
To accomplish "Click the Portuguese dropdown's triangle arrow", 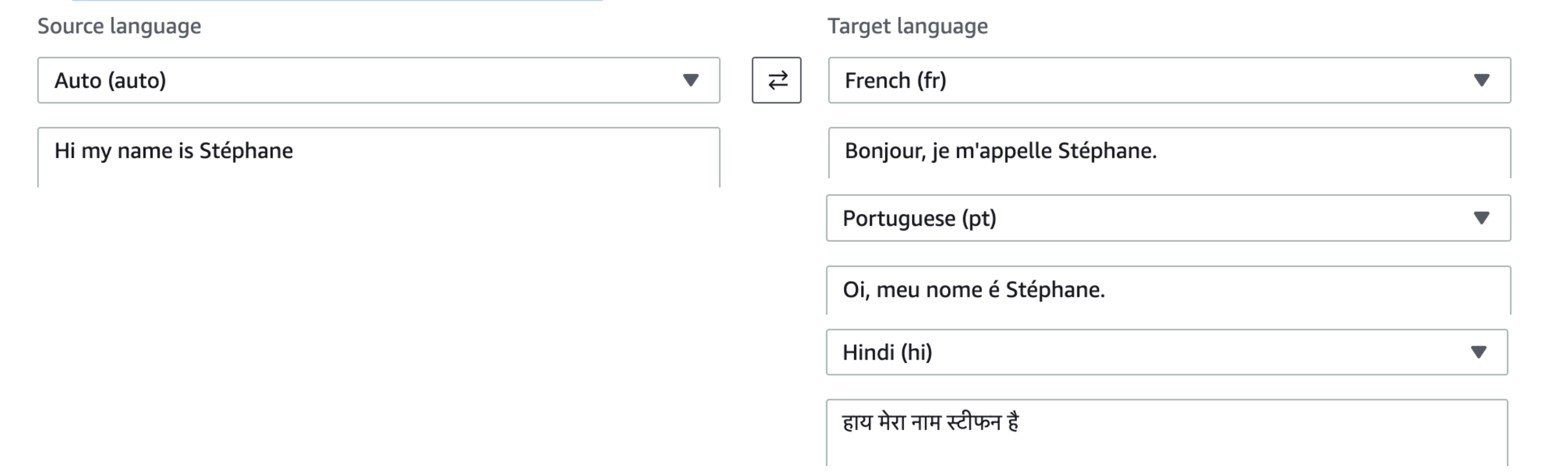I will tap(1481, 218).
